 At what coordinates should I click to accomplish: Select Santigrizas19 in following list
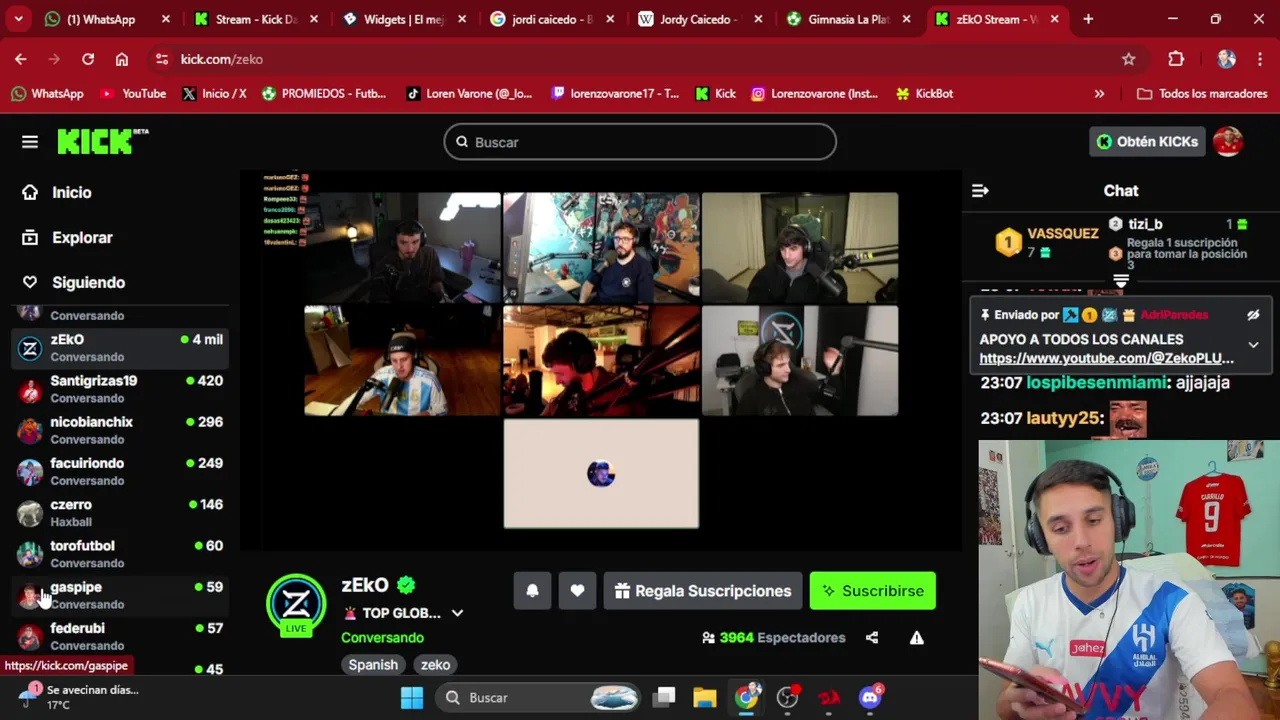pyautogui.click(x=120, y=389)
